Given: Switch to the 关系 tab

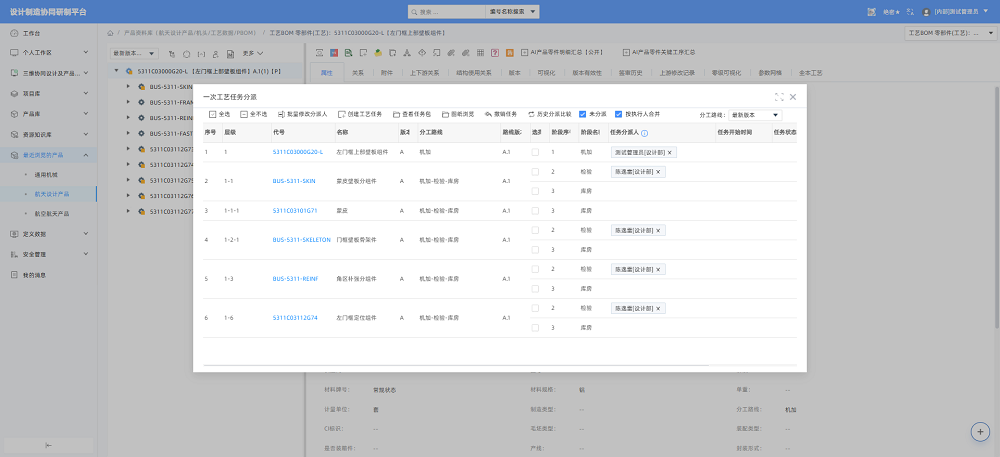Looking at the screenshot, I should (x=358, y=73).
